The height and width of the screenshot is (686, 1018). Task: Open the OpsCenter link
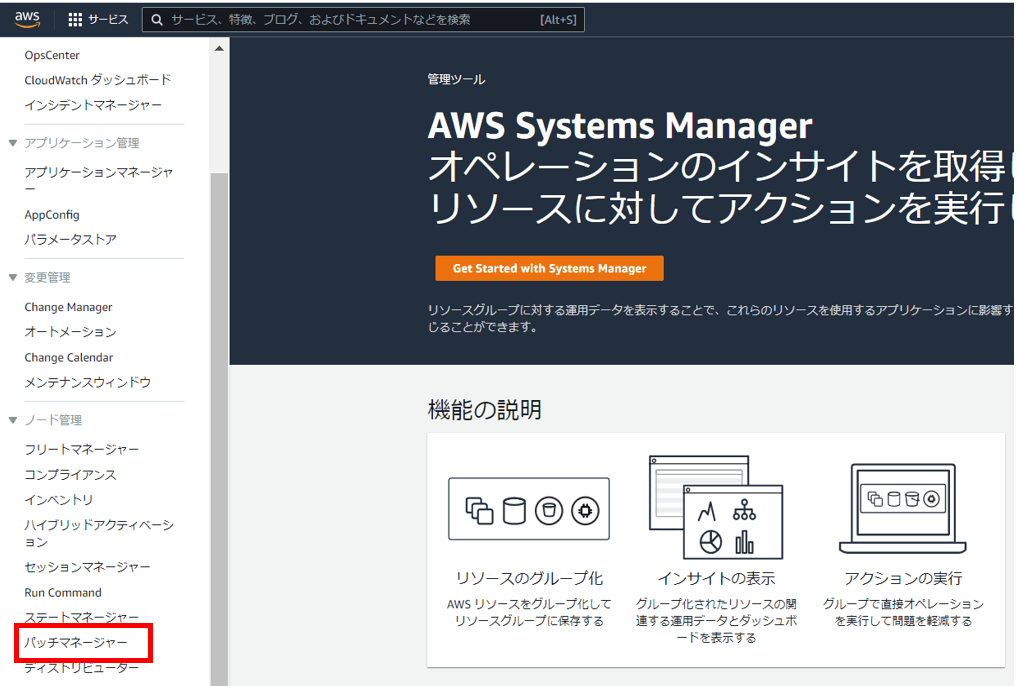[52, 55]
